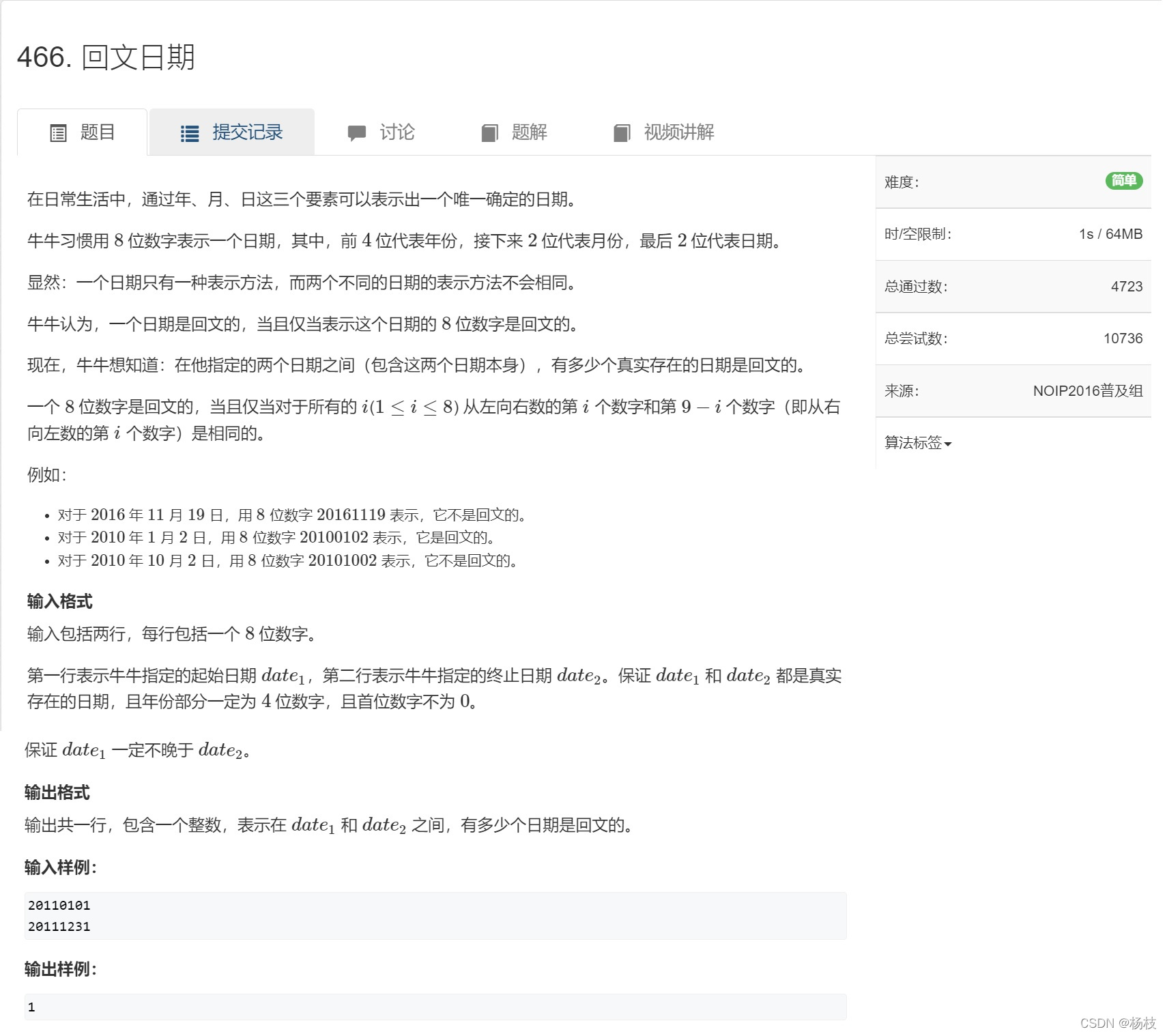Switch to the 提交记录 tab
The height and width of the screenshot is (1036, 1167).
(x=232, y=132)
